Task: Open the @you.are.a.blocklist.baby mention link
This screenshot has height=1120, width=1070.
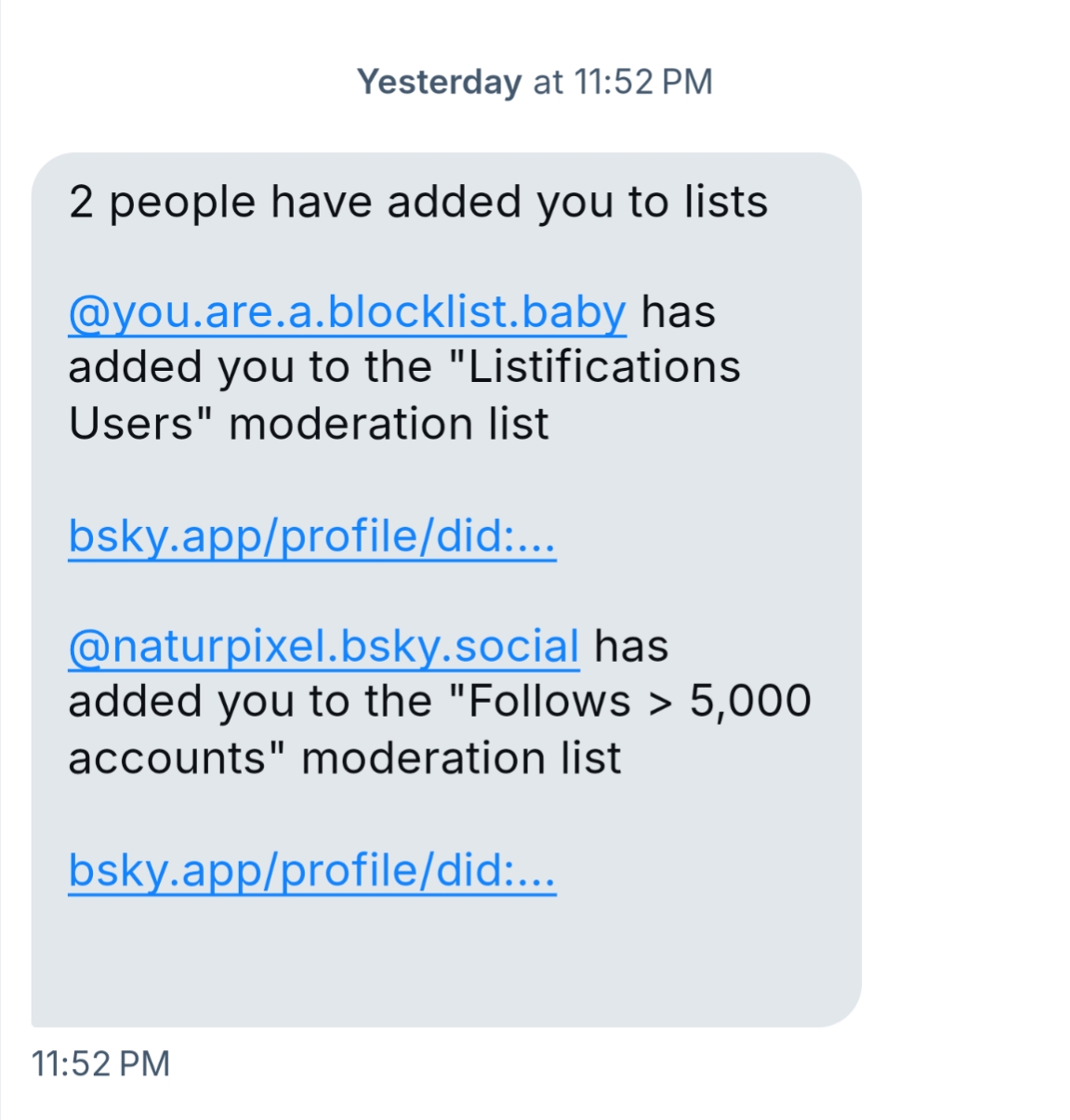Action: pyautogui.click(x=347, y=312)
